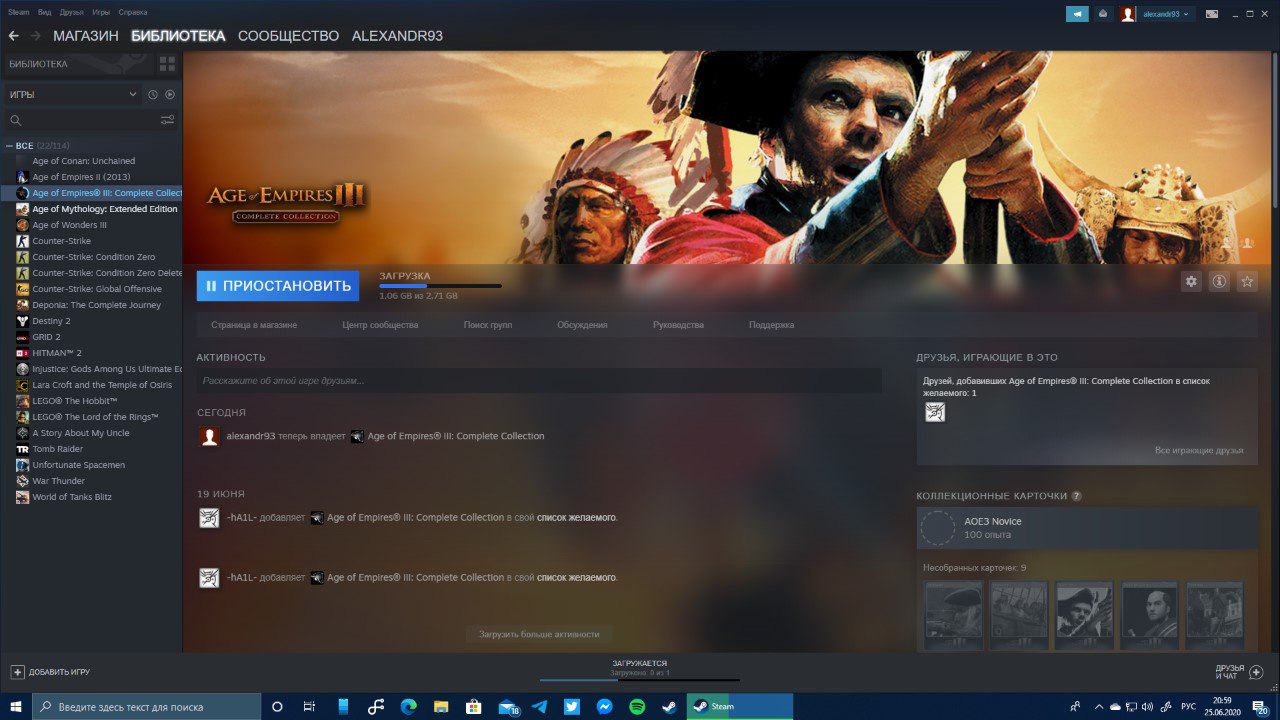Open the Справка menu
The image size is (1280, 720).
coord(133,12)
